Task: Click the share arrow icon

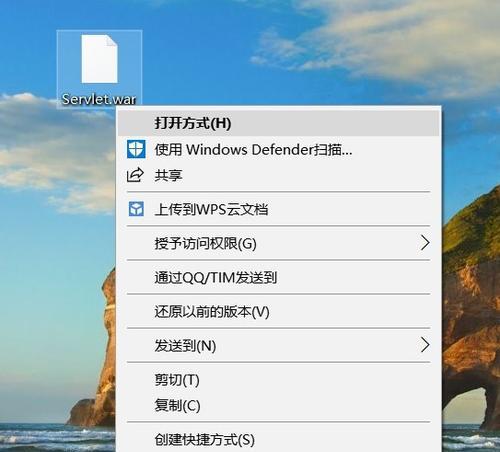Action: click(135, 175)
